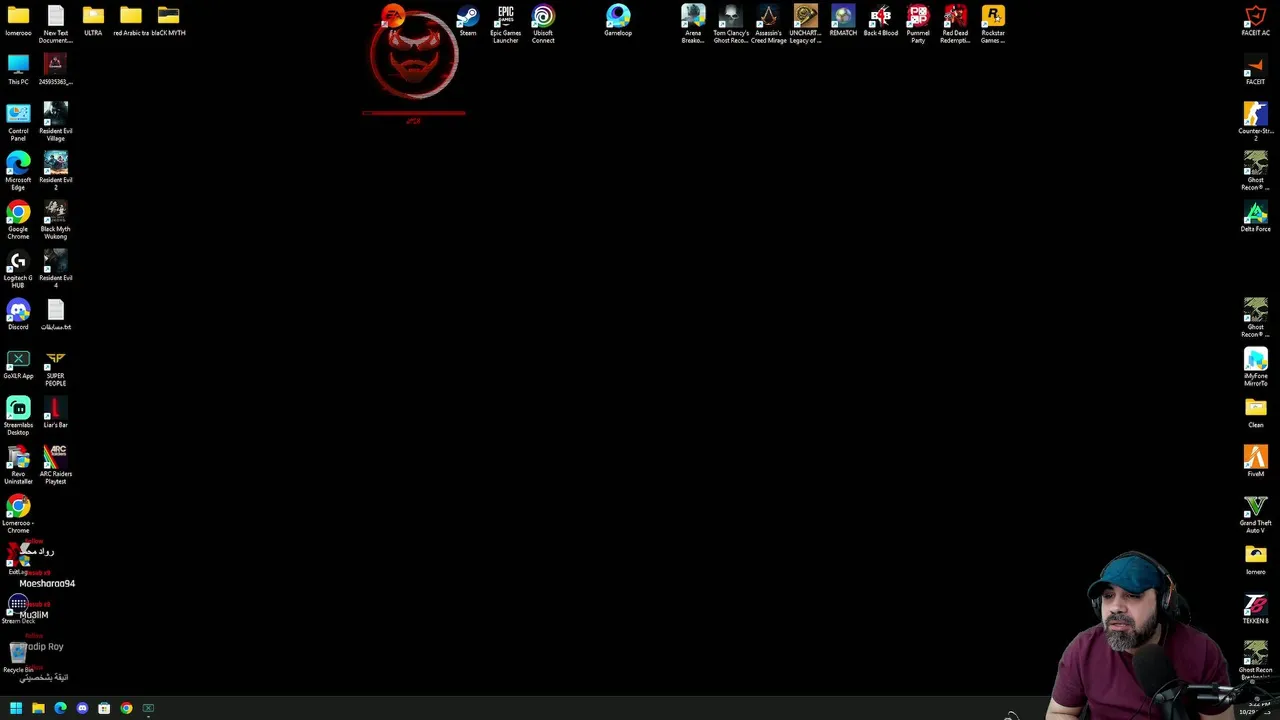Viewport: 1280px width, 720px height.
Task: Open the ULTRA folder
Action: coord(93,21)
